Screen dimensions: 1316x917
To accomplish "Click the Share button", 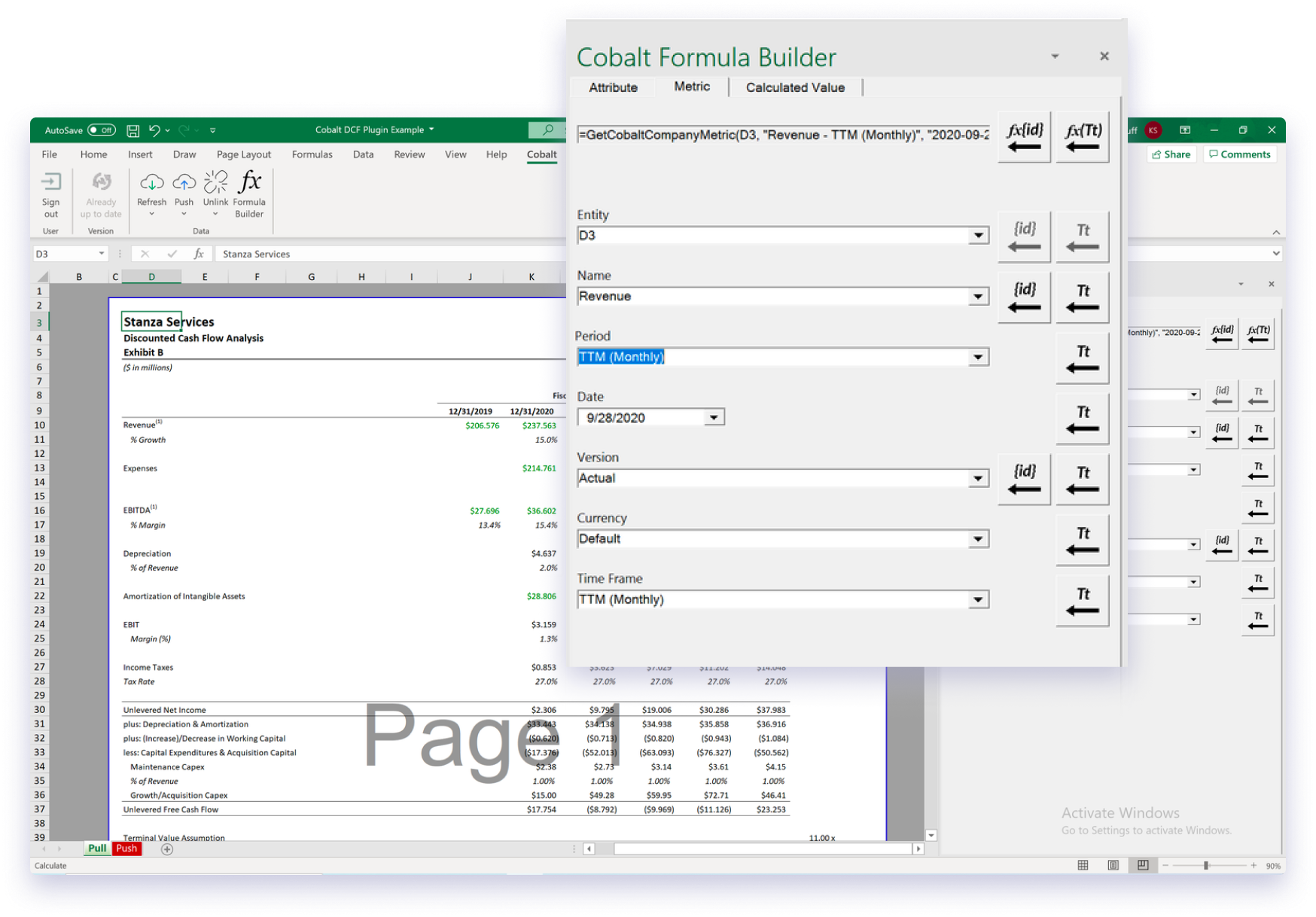I will tap(1171, 154).
